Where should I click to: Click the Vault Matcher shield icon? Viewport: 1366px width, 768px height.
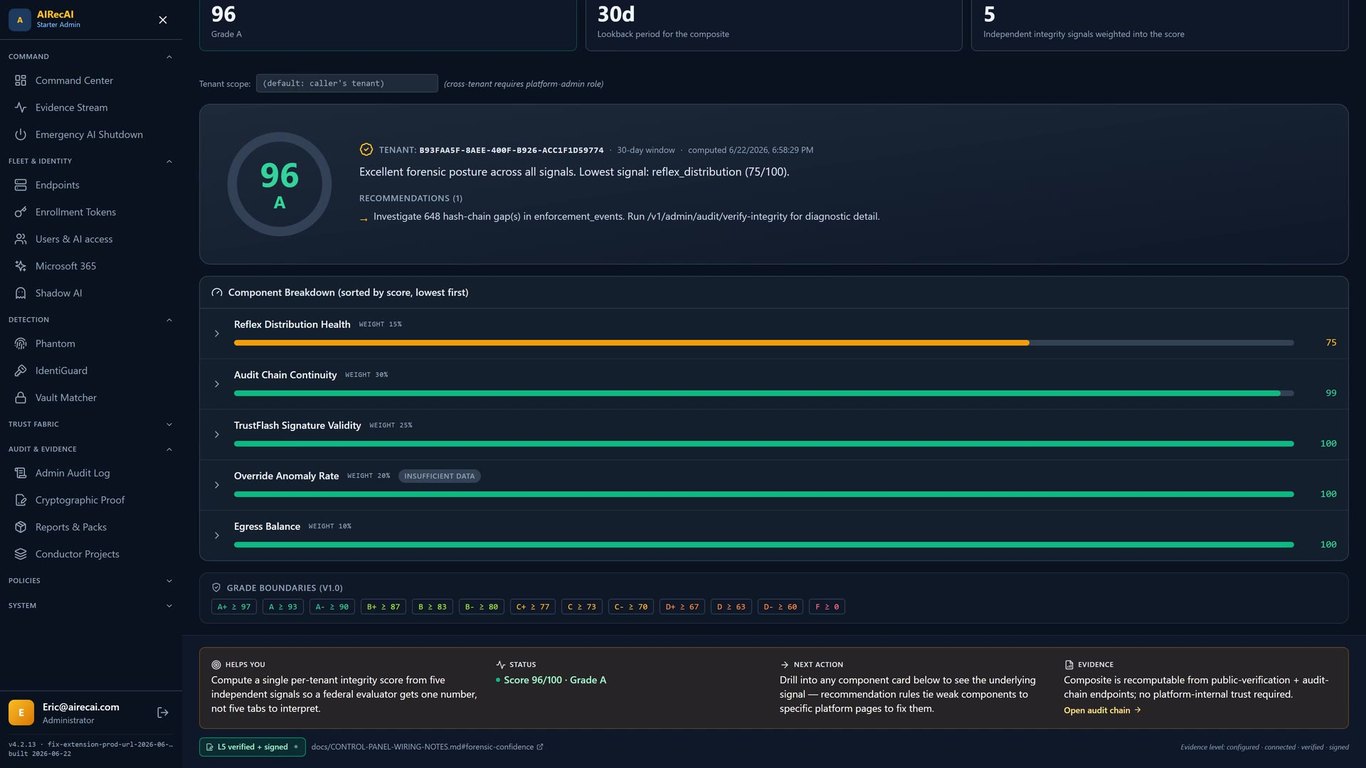coord(20,397)
